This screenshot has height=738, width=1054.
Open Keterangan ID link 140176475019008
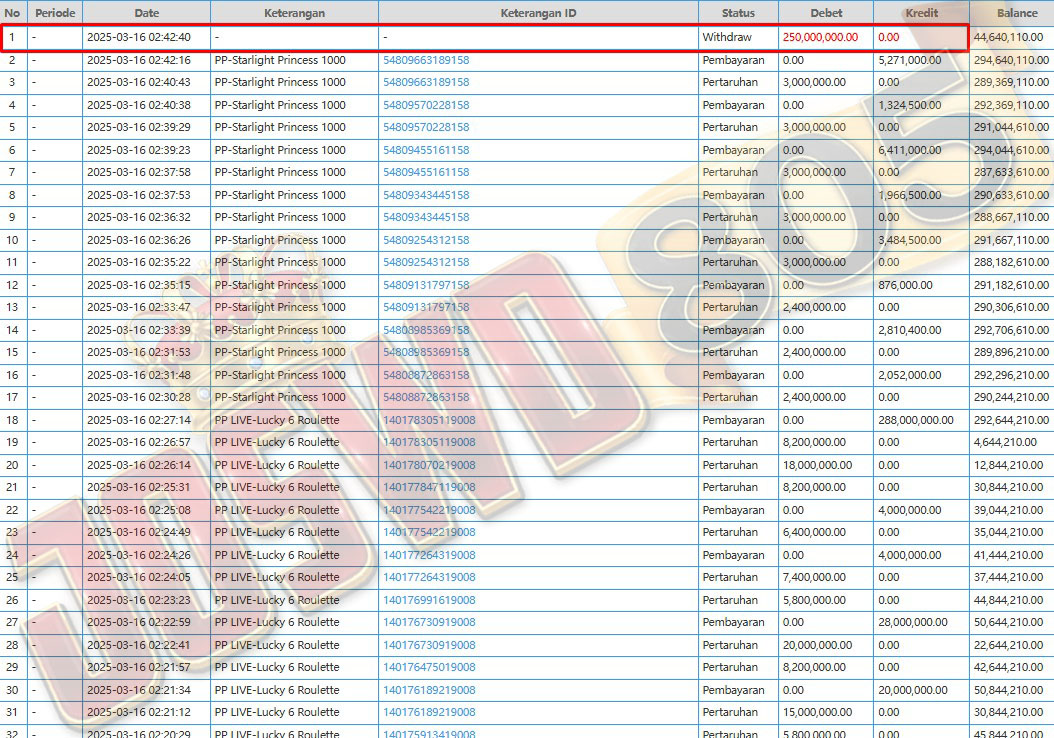[429, 667]
